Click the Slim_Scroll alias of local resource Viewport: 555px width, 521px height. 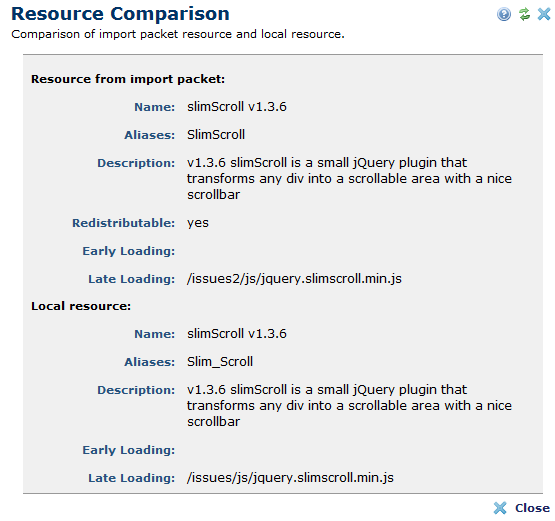(x=220, y=361)
